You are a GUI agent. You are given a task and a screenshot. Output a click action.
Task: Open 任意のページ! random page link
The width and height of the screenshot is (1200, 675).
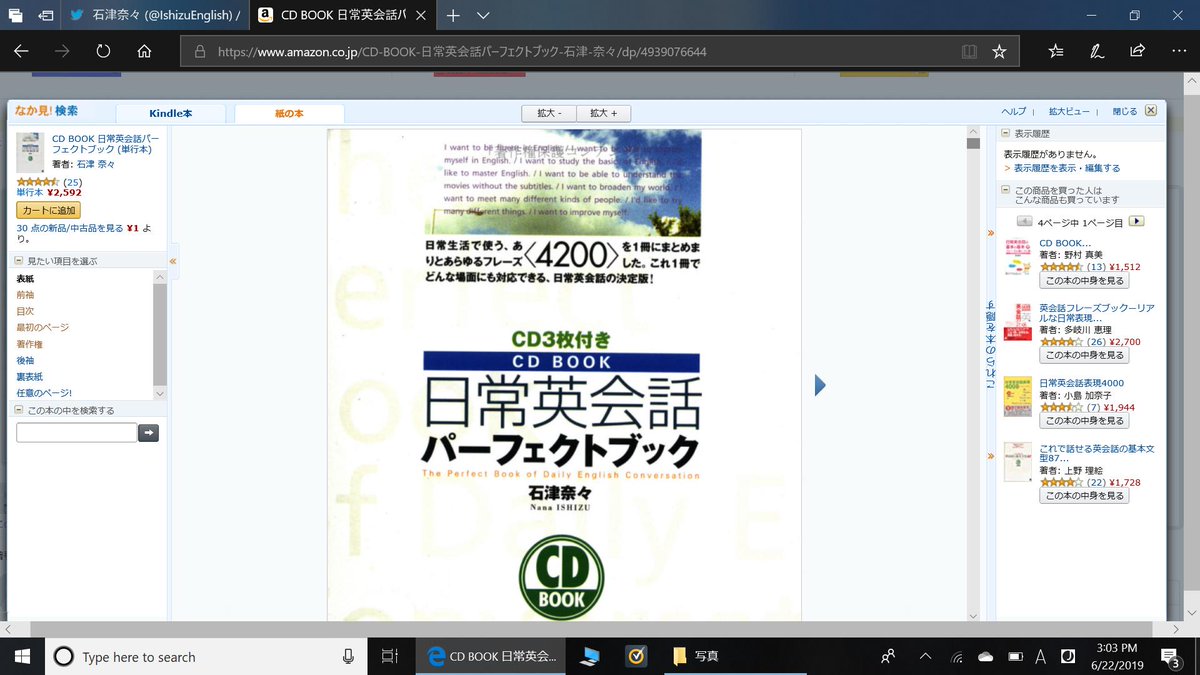[44, 393]
